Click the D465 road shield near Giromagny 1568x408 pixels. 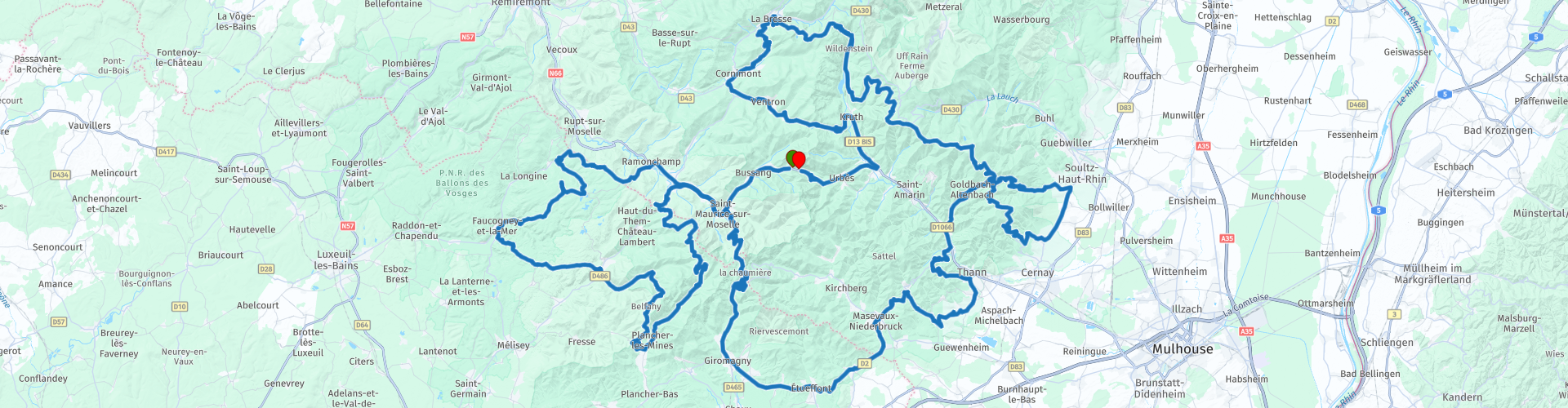[733, 388]
